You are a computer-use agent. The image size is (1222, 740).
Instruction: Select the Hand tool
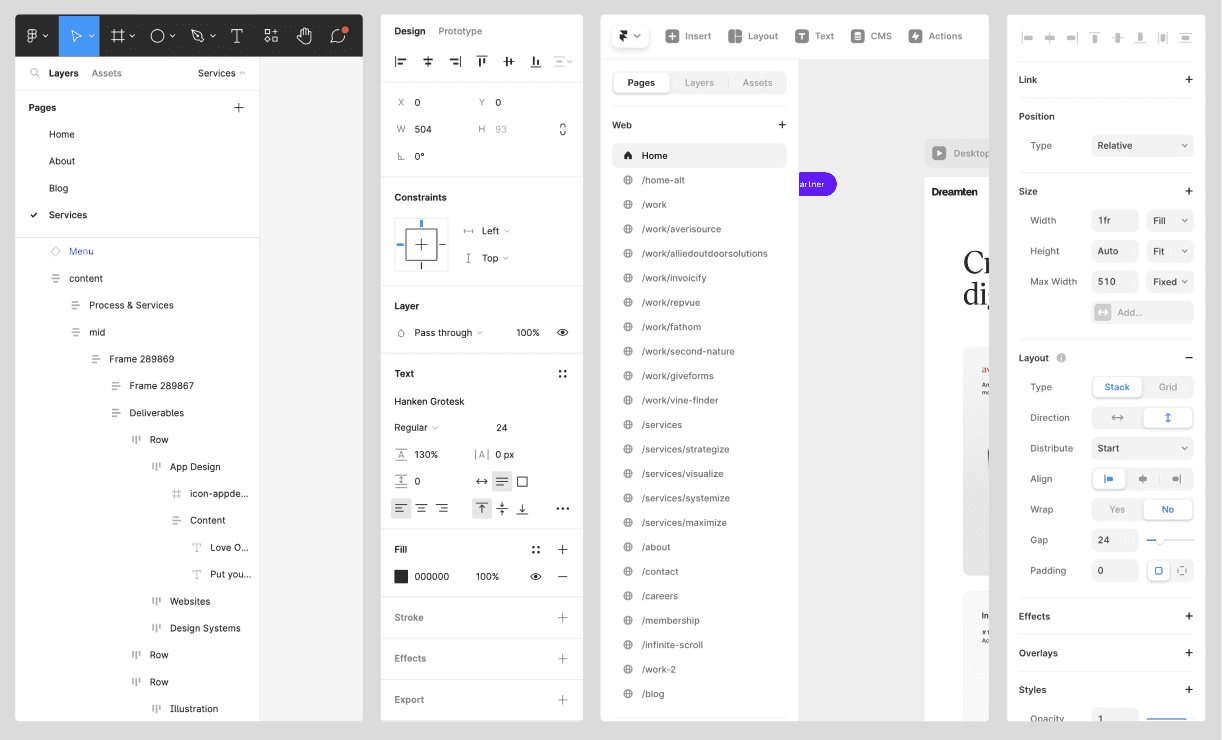(x=304, y=35)
